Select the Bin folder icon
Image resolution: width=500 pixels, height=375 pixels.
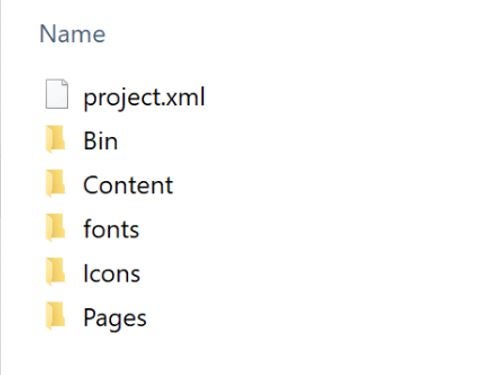pyautogui.click(x=55, y=139)
